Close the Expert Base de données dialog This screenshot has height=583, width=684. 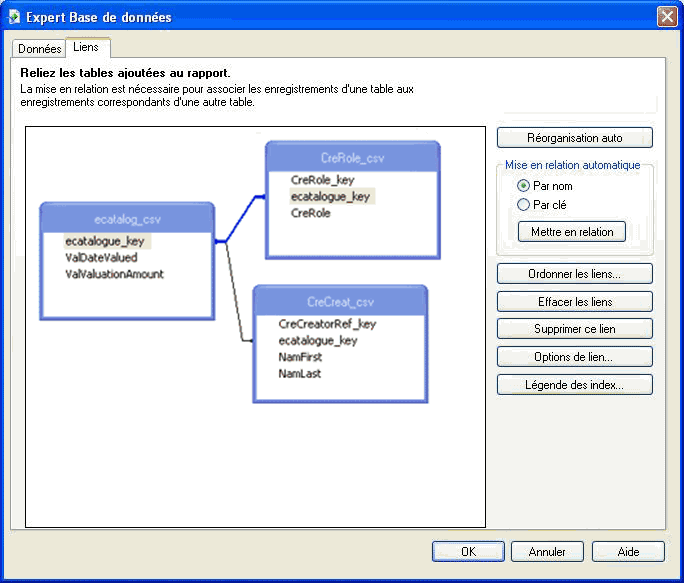click(666, 17)
